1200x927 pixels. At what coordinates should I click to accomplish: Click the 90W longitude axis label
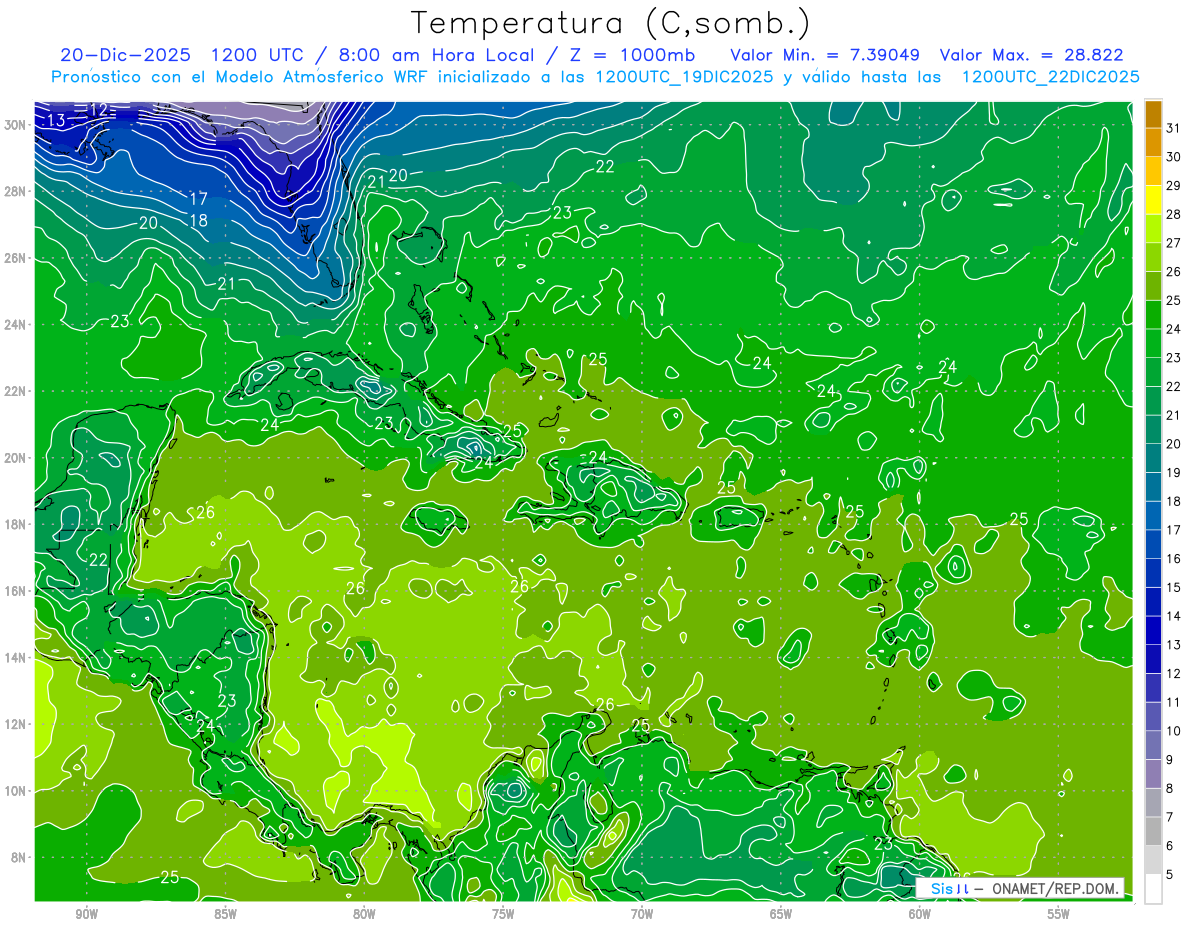pyautogui.click(x=87, y=914)
